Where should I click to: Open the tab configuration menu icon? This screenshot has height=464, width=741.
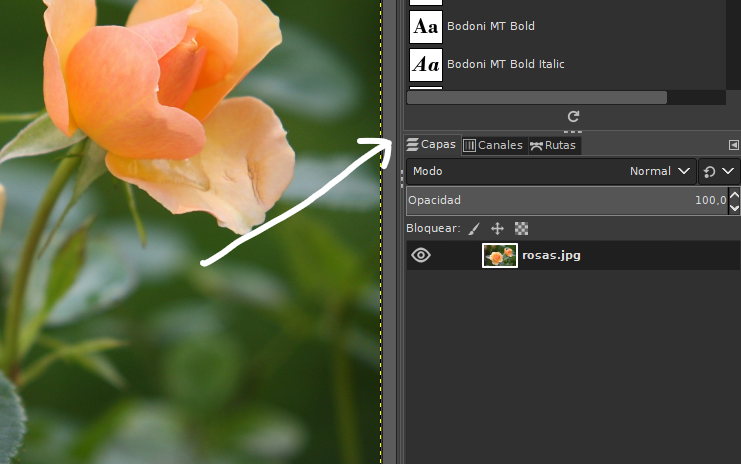734,145
